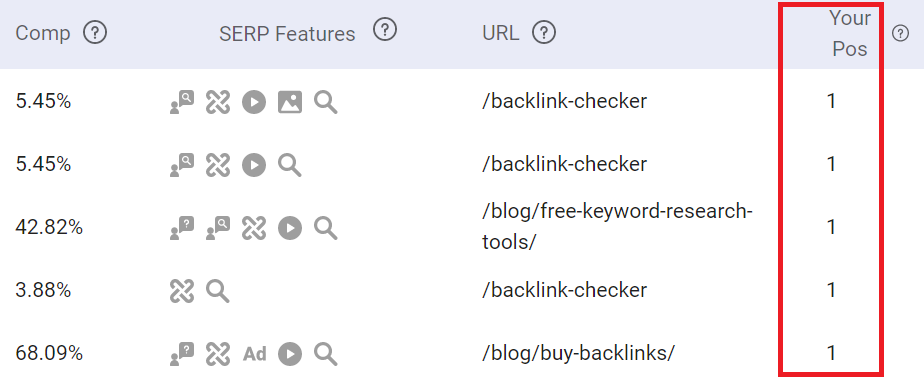Click video play icon in first row
This screenshot has height=384, width=924.
coord(254,102)
